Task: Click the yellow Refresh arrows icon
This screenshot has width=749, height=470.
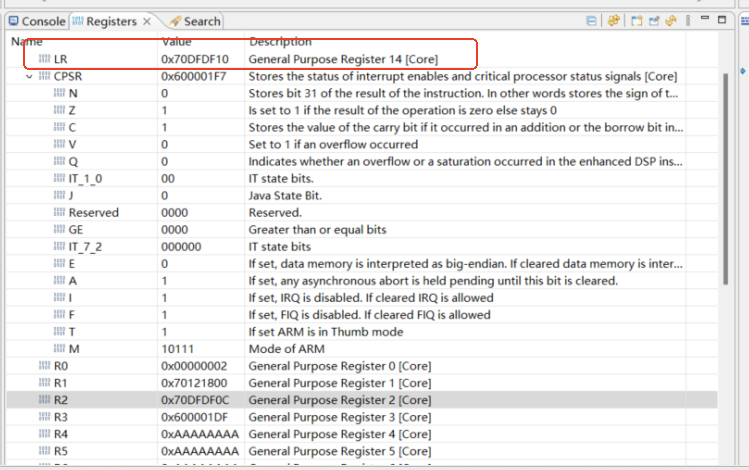Action: [x=671, y=21]
